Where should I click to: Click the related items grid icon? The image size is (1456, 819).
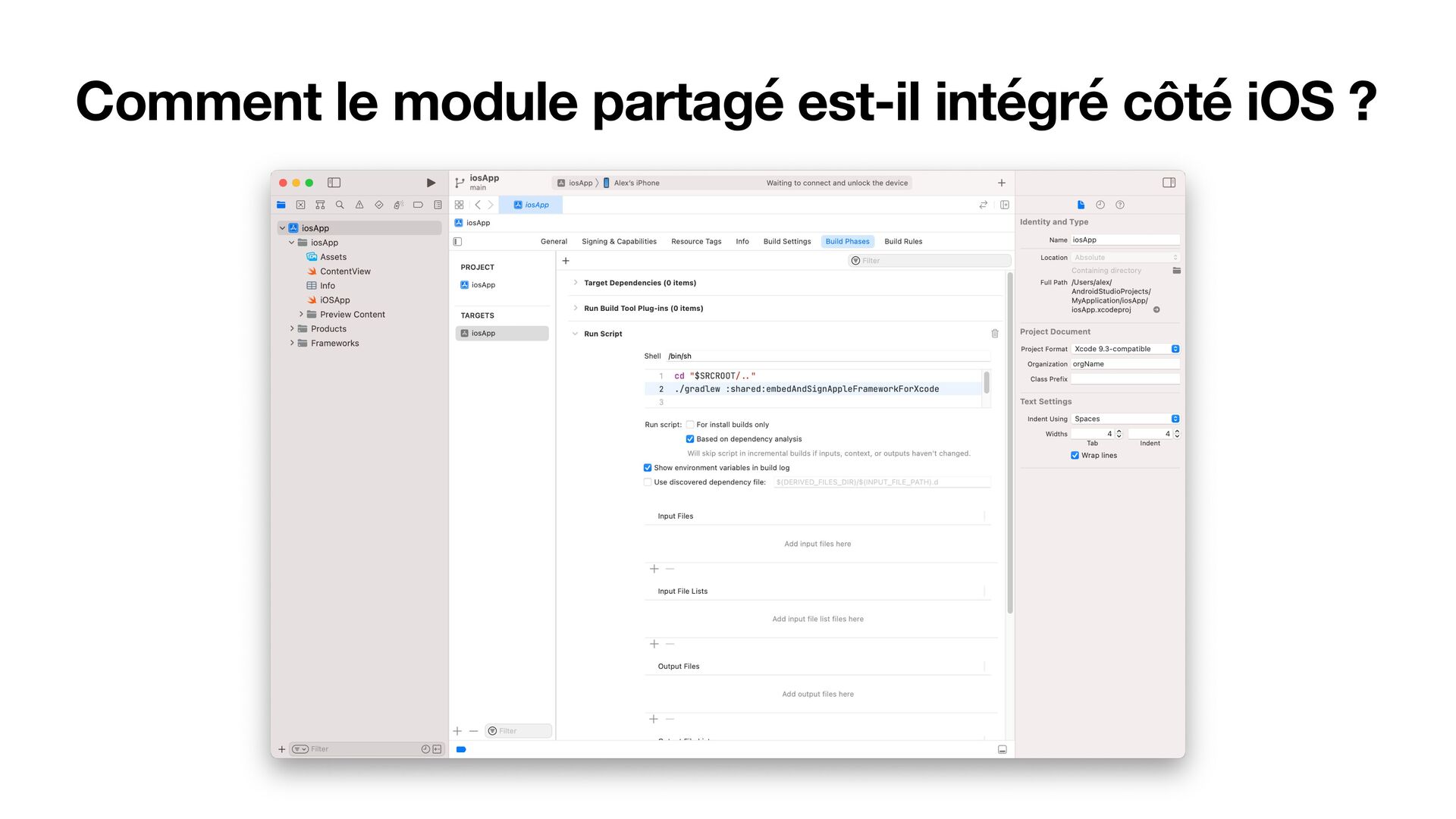[x=459, y=205]
